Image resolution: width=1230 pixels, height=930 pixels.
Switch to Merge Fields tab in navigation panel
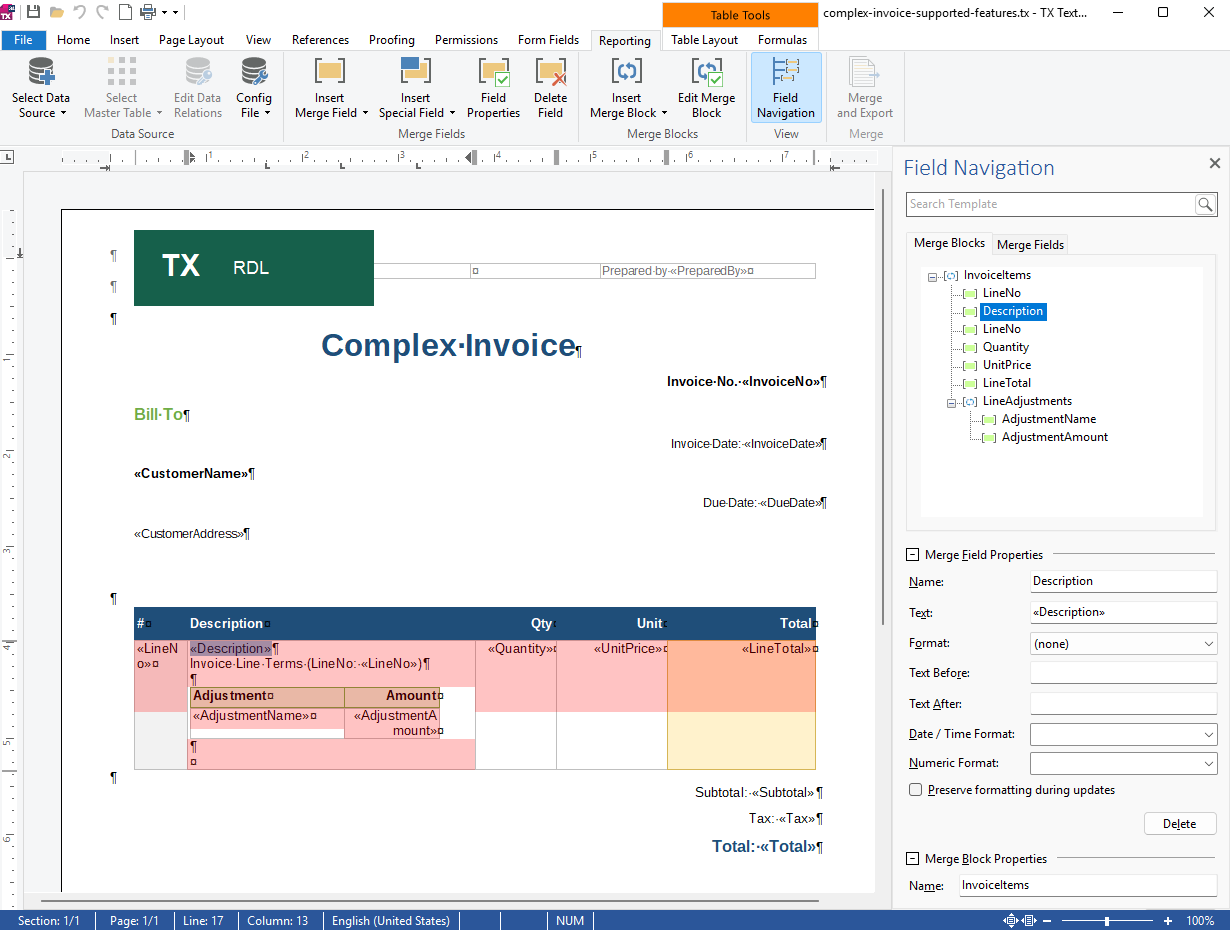1031,245
